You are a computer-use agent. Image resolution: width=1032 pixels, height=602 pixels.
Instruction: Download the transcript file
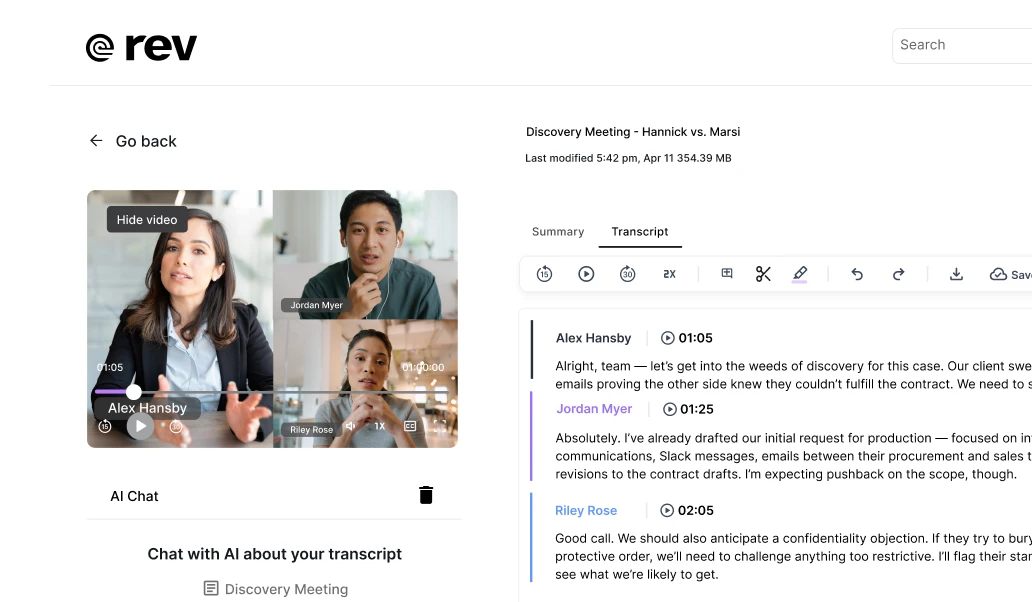pyautogui.click(x=956, y=274)
